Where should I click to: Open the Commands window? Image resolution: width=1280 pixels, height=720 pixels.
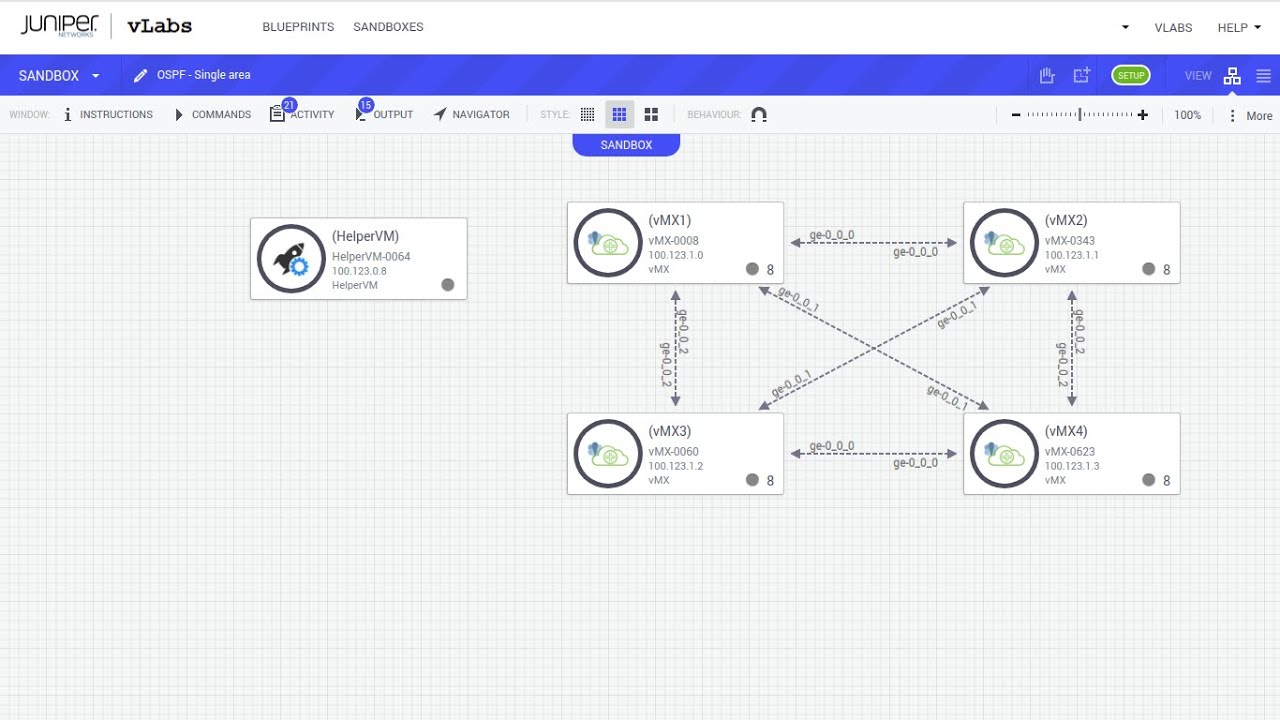tap(212, 115)
